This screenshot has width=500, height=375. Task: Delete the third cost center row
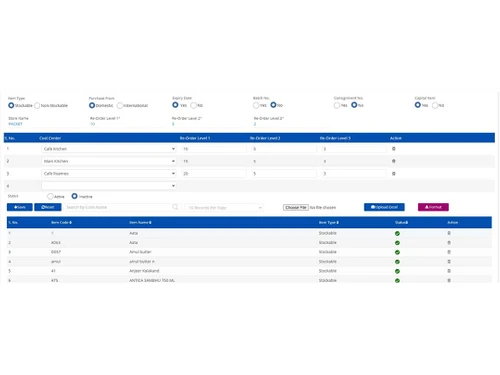(x=394, y=173)
